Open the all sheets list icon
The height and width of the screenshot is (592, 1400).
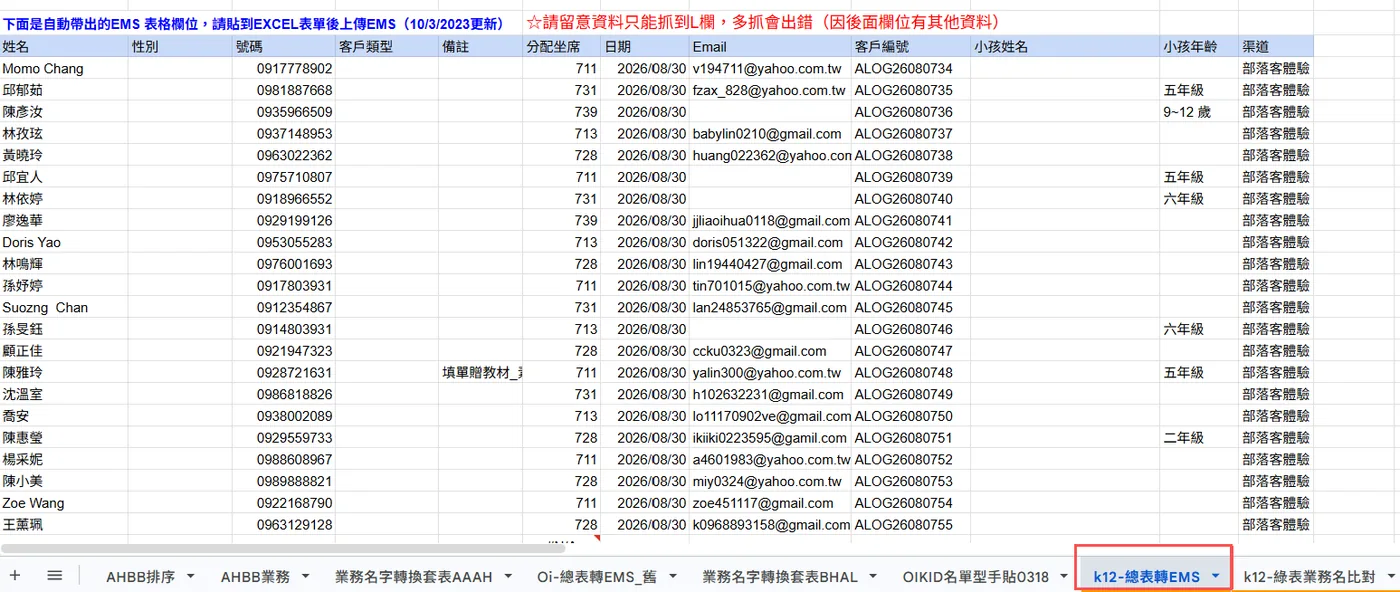(55, 575)
